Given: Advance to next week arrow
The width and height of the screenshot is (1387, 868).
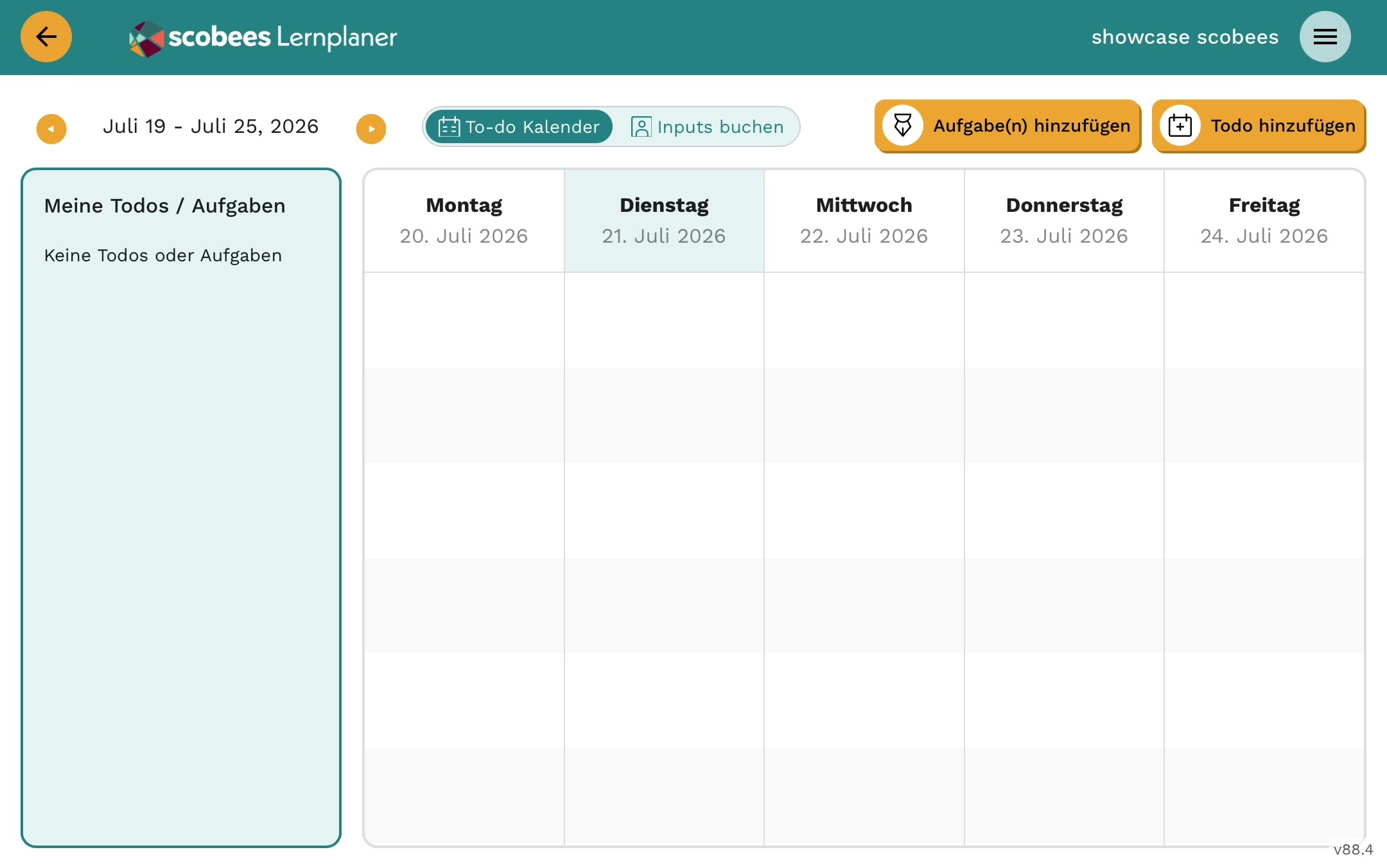Looking at the screenshot, I should [371, 129].
